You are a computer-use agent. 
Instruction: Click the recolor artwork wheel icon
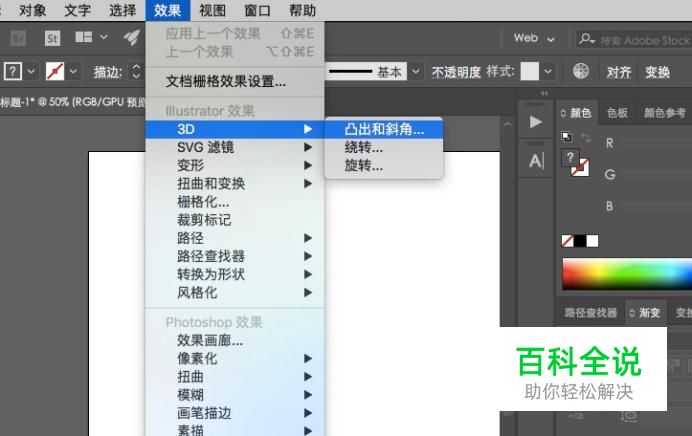(581, 71)
